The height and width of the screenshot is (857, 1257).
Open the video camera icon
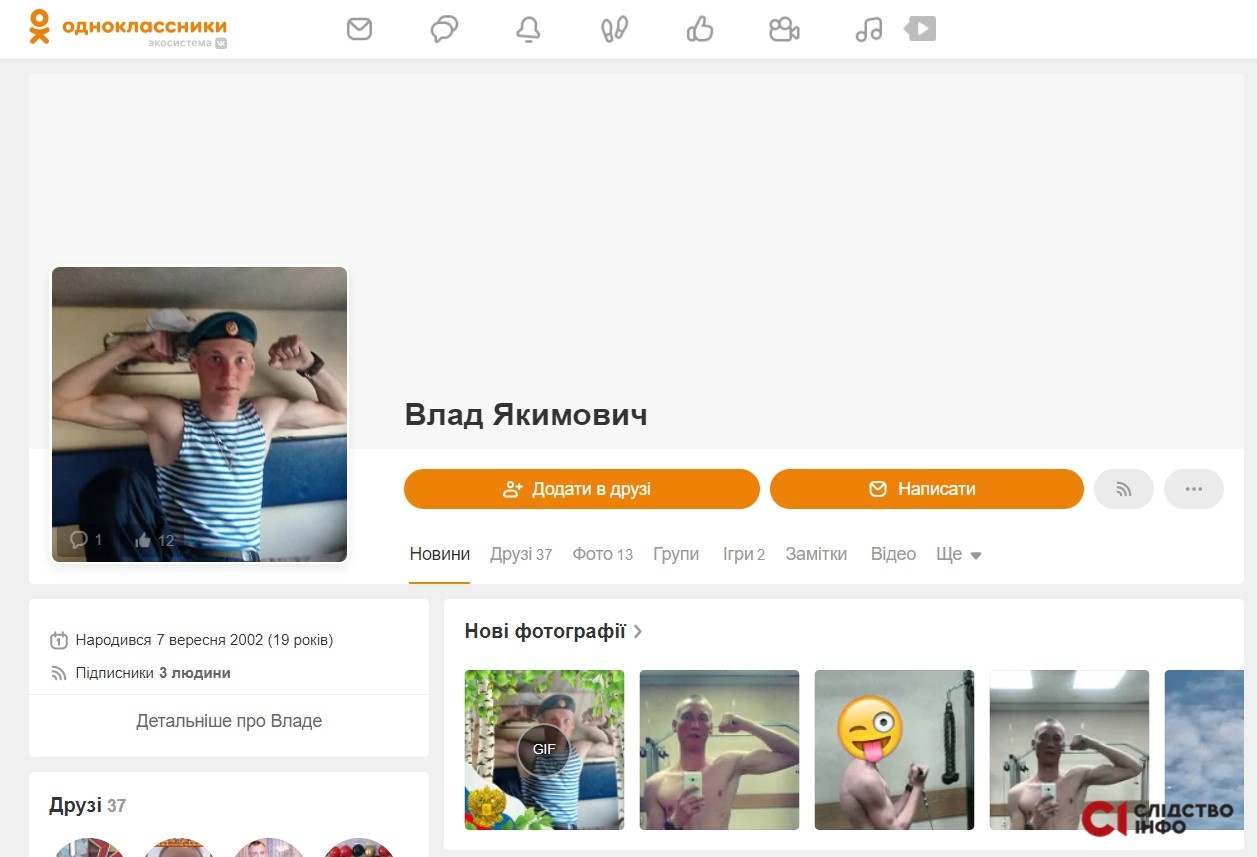pyautogui.click(x=784, y=30)
